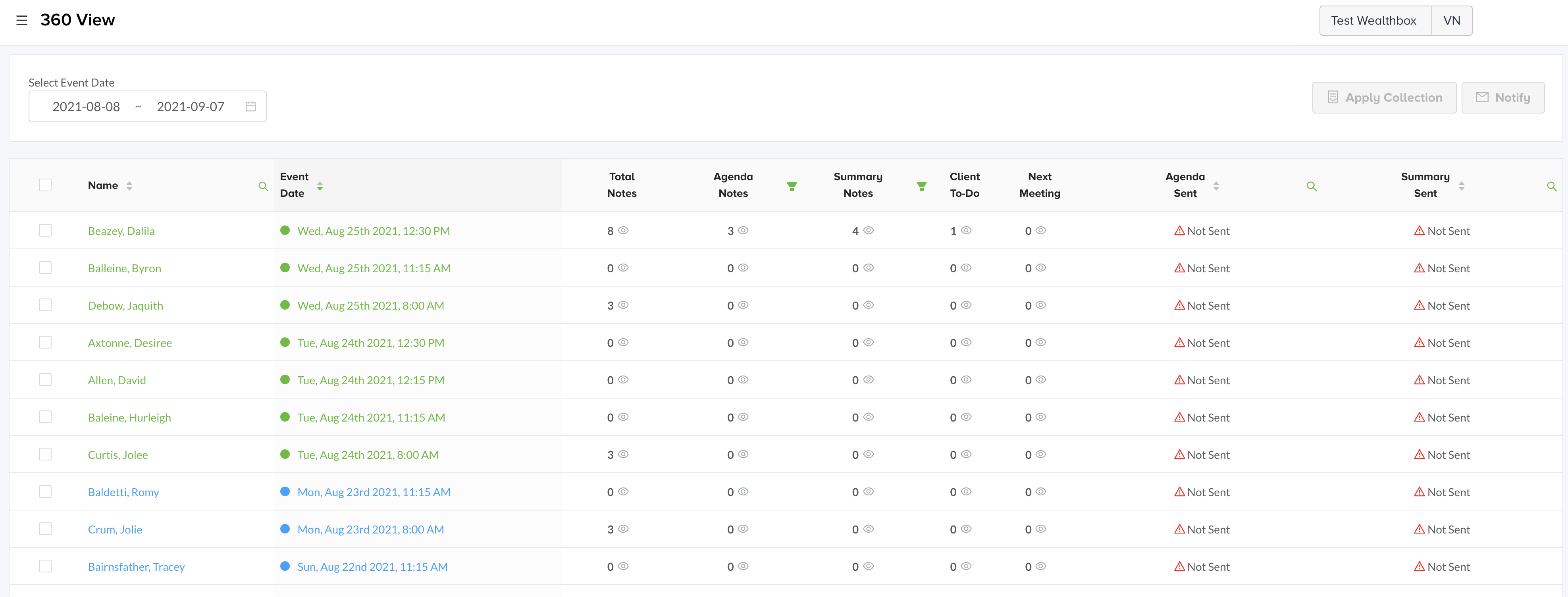Screen dimensions: 1568x597
Task: Click the Name column search icon
Action: pos(263,186)
